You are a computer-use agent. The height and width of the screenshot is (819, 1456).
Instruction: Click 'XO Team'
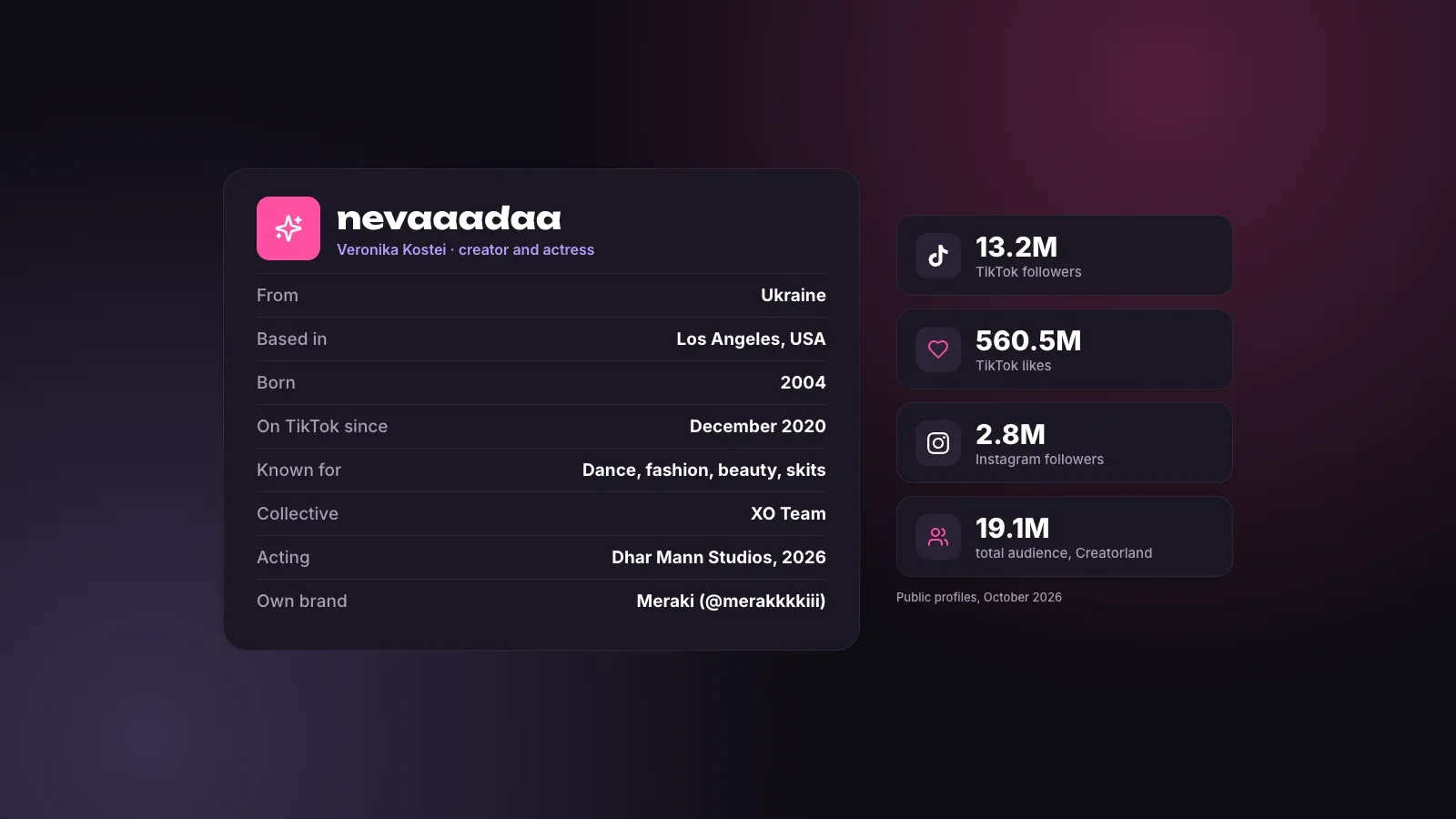point(788,513)
